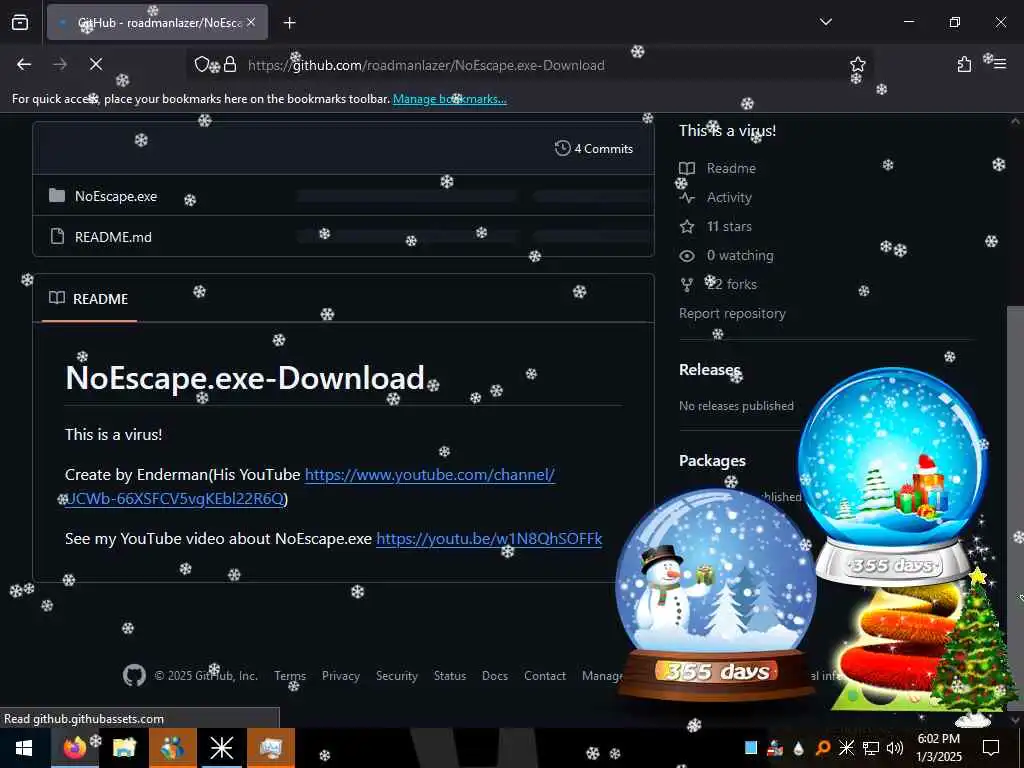
Task: Open the Windows Start menu
Action: [24, 748]
